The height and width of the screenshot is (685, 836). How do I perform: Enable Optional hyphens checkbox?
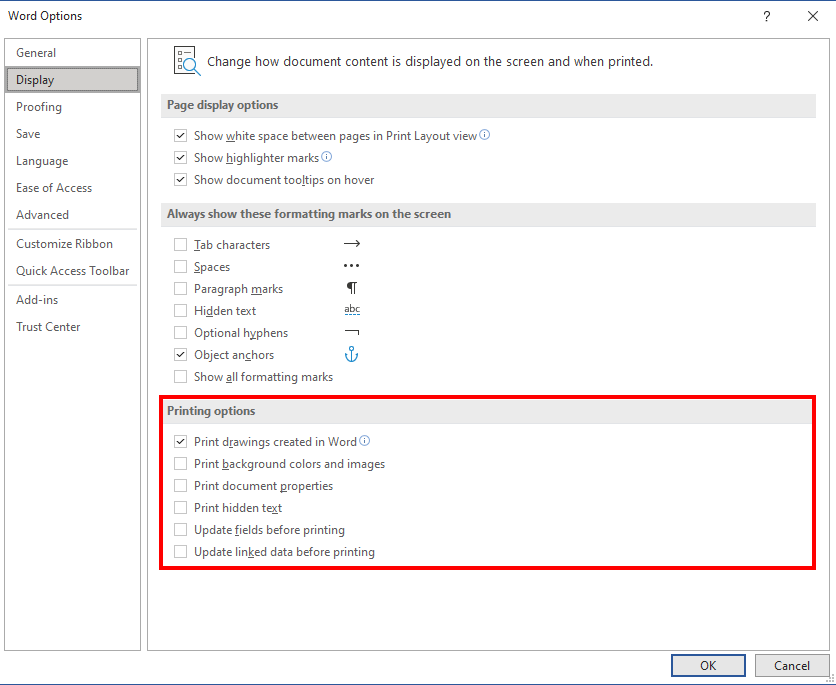point(181,333)
